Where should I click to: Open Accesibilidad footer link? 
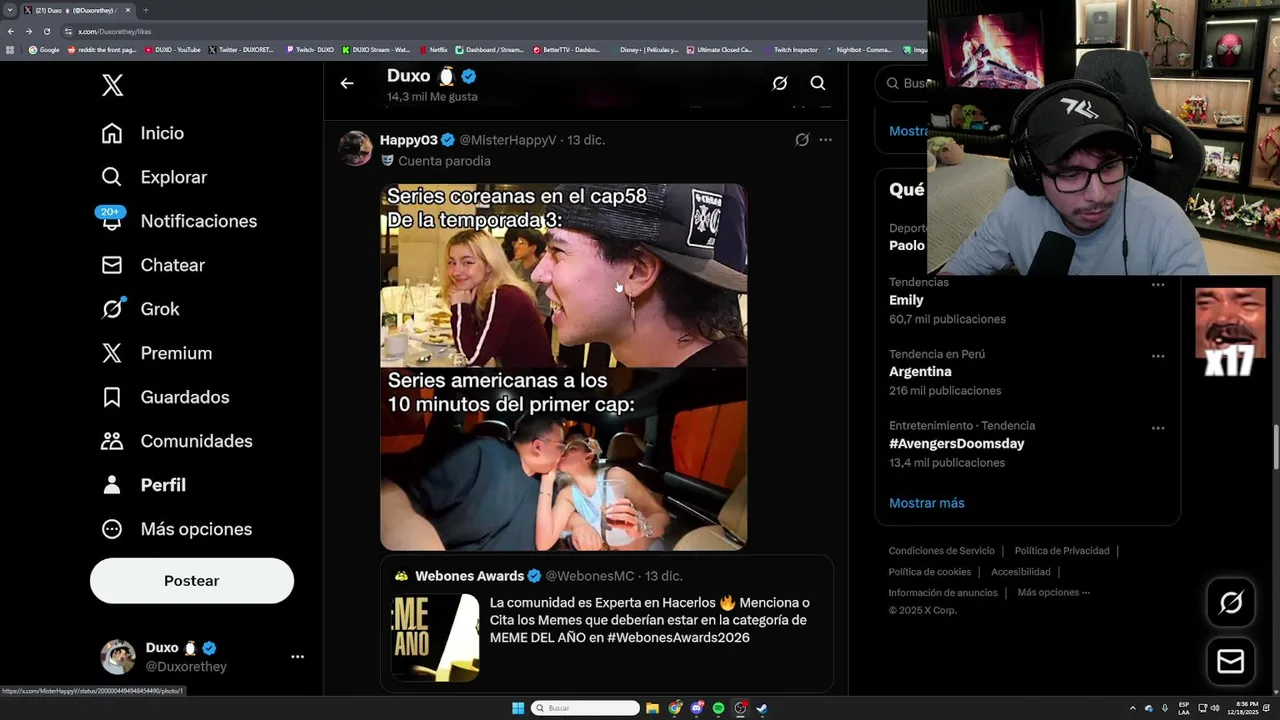click(1021, 572)
